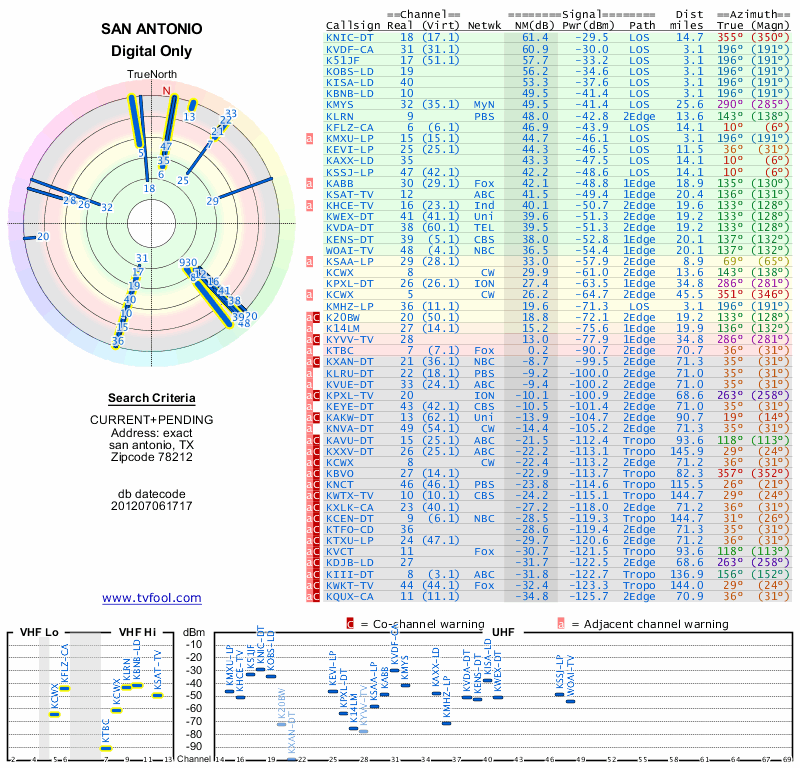
Task: Click the UHF chart label
Action: pyautogui.click(x=503, y=632)
